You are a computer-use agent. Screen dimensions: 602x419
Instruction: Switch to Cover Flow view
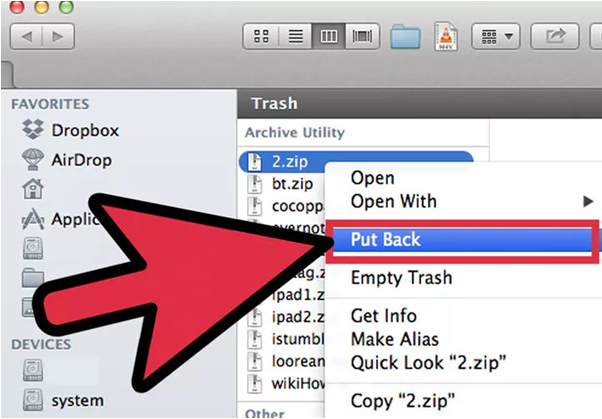pos(362,36)
